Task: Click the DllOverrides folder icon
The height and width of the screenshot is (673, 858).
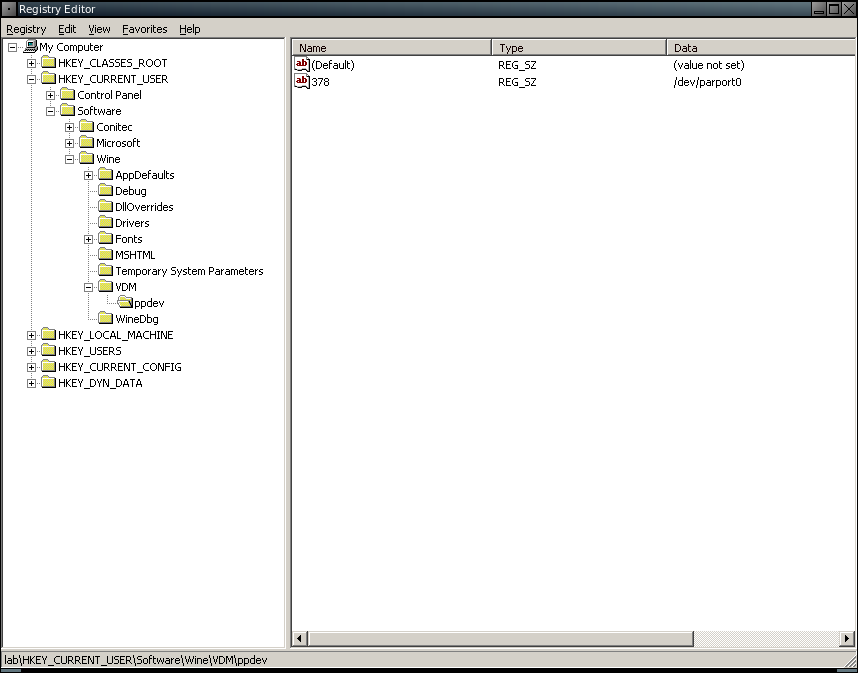Action: pyautogui.click(x=105, y=207)
